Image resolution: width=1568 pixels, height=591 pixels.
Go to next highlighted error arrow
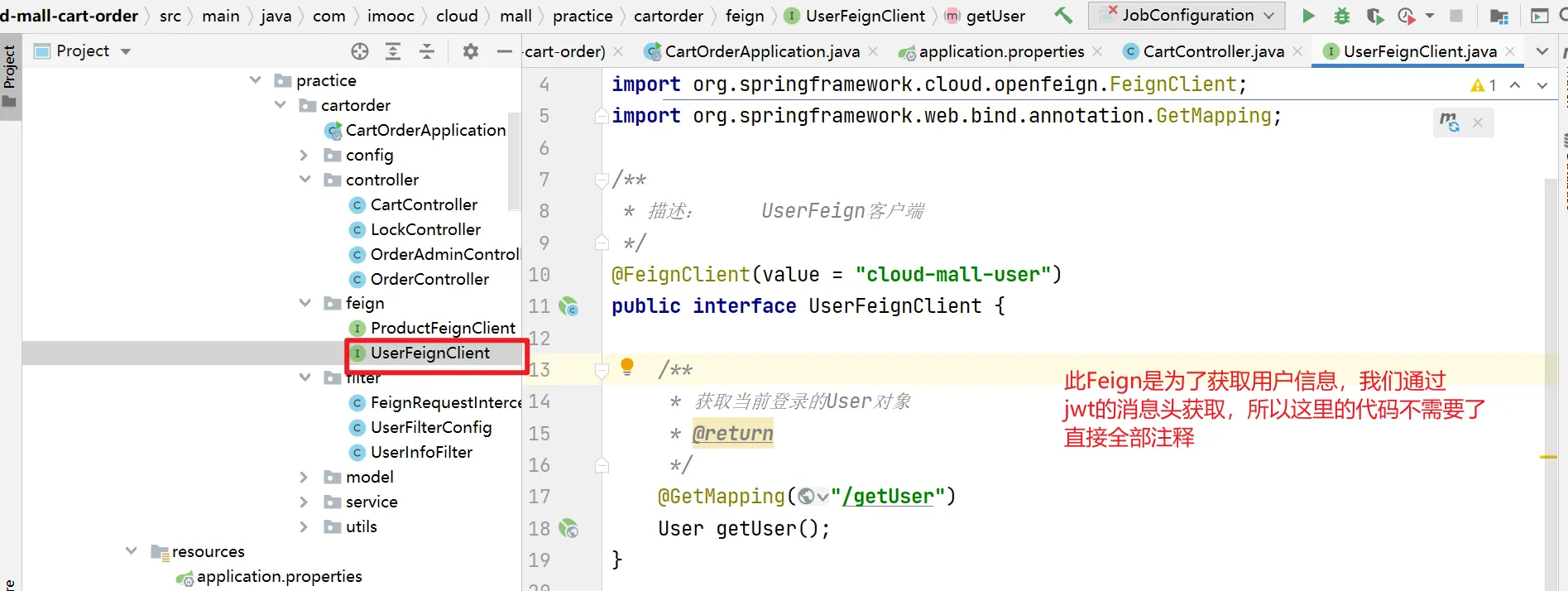(1542, 84)
